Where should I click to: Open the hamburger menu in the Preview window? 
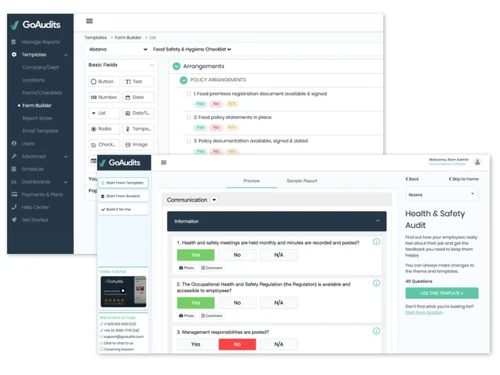pos(164,163)
